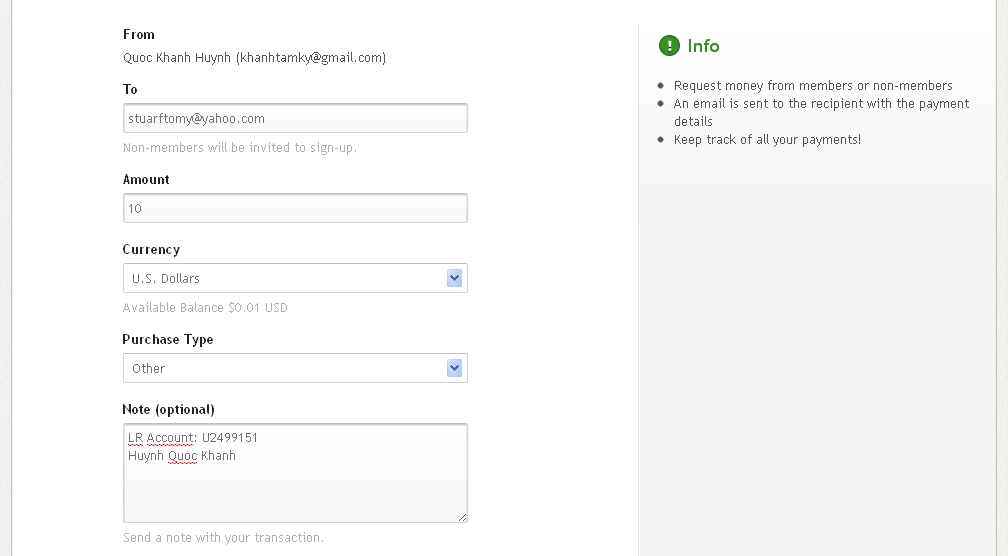
Task: Click the To email input field
Action: click(x=295, y=118)
